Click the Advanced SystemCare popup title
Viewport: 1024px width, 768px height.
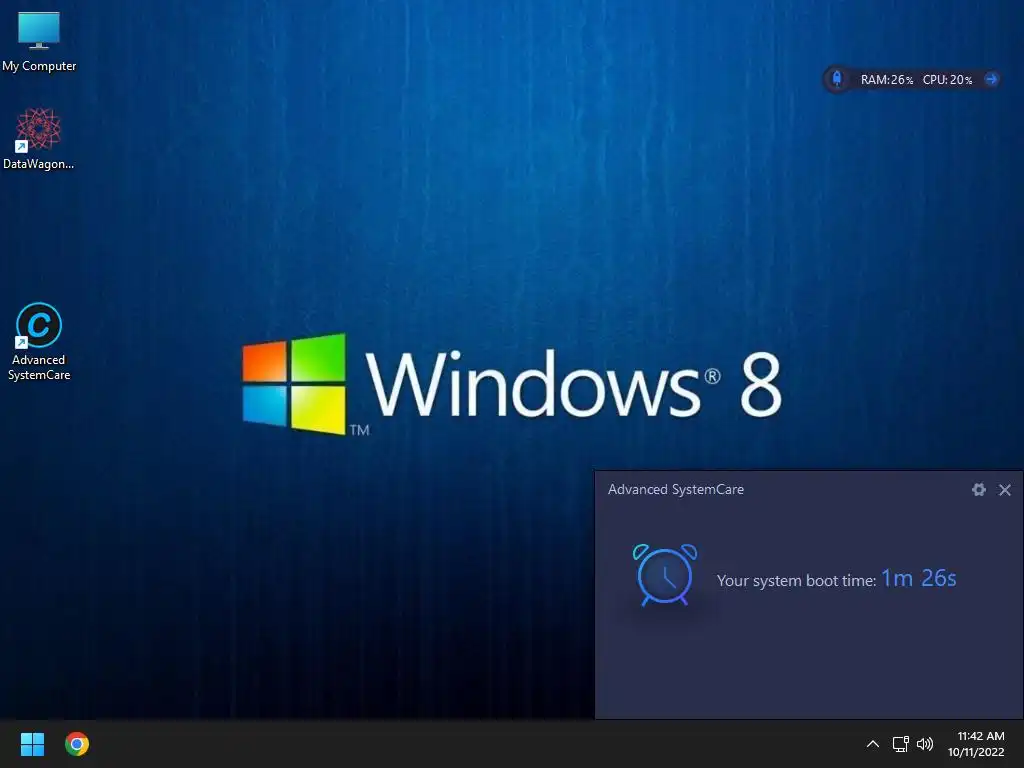676,489
